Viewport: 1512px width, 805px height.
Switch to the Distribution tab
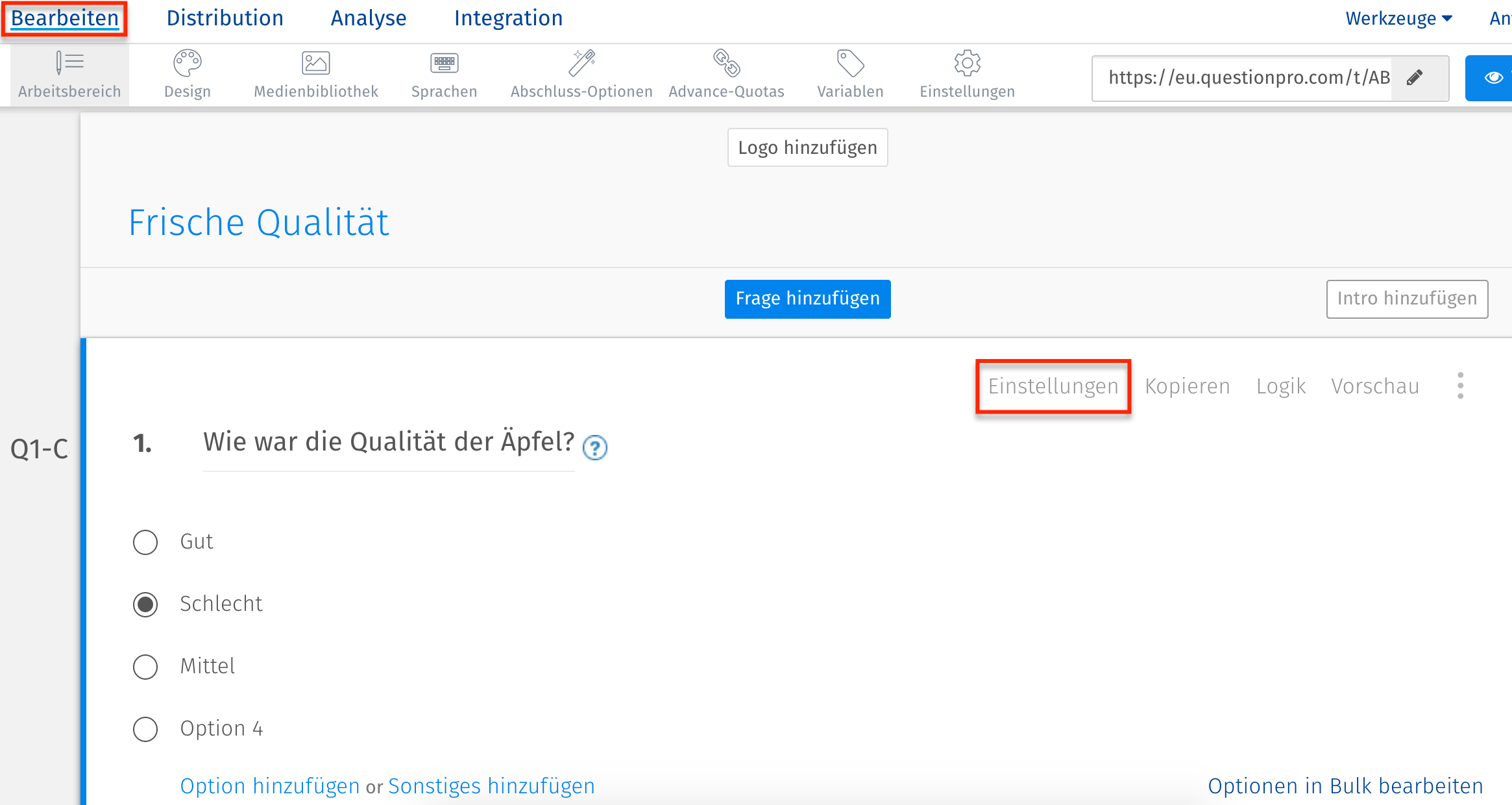pyautogui.click(x=225, y=18)
